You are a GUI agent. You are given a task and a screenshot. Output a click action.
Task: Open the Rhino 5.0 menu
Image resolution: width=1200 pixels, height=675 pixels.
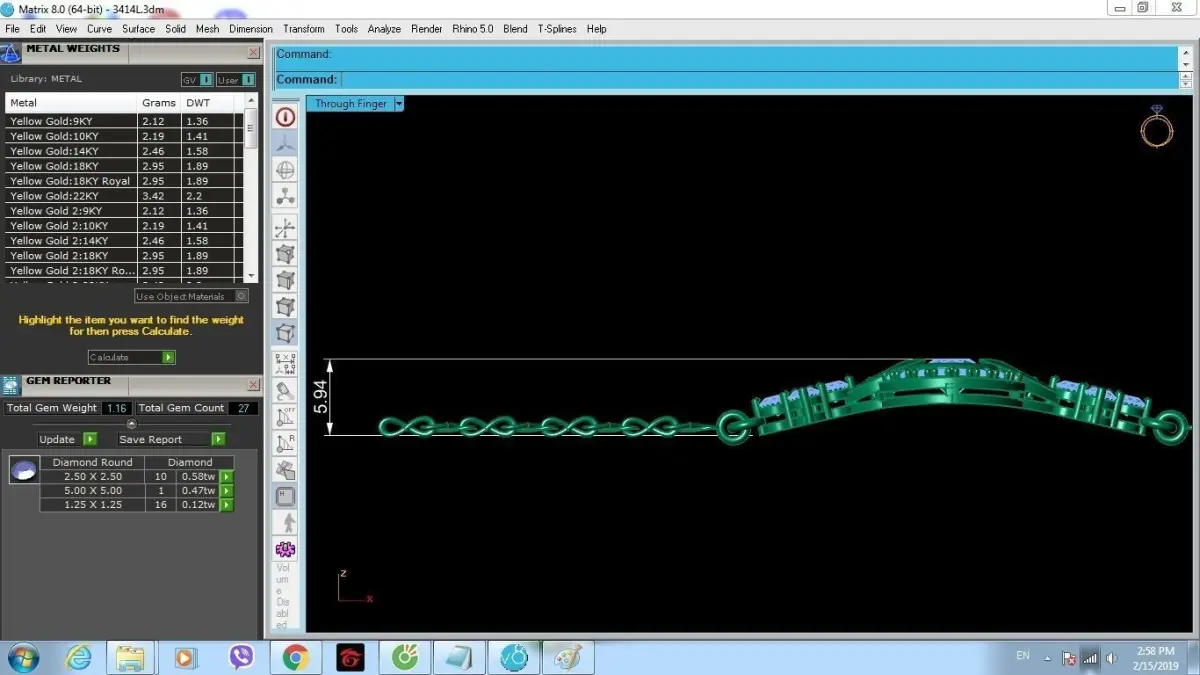tap(472, 29)
